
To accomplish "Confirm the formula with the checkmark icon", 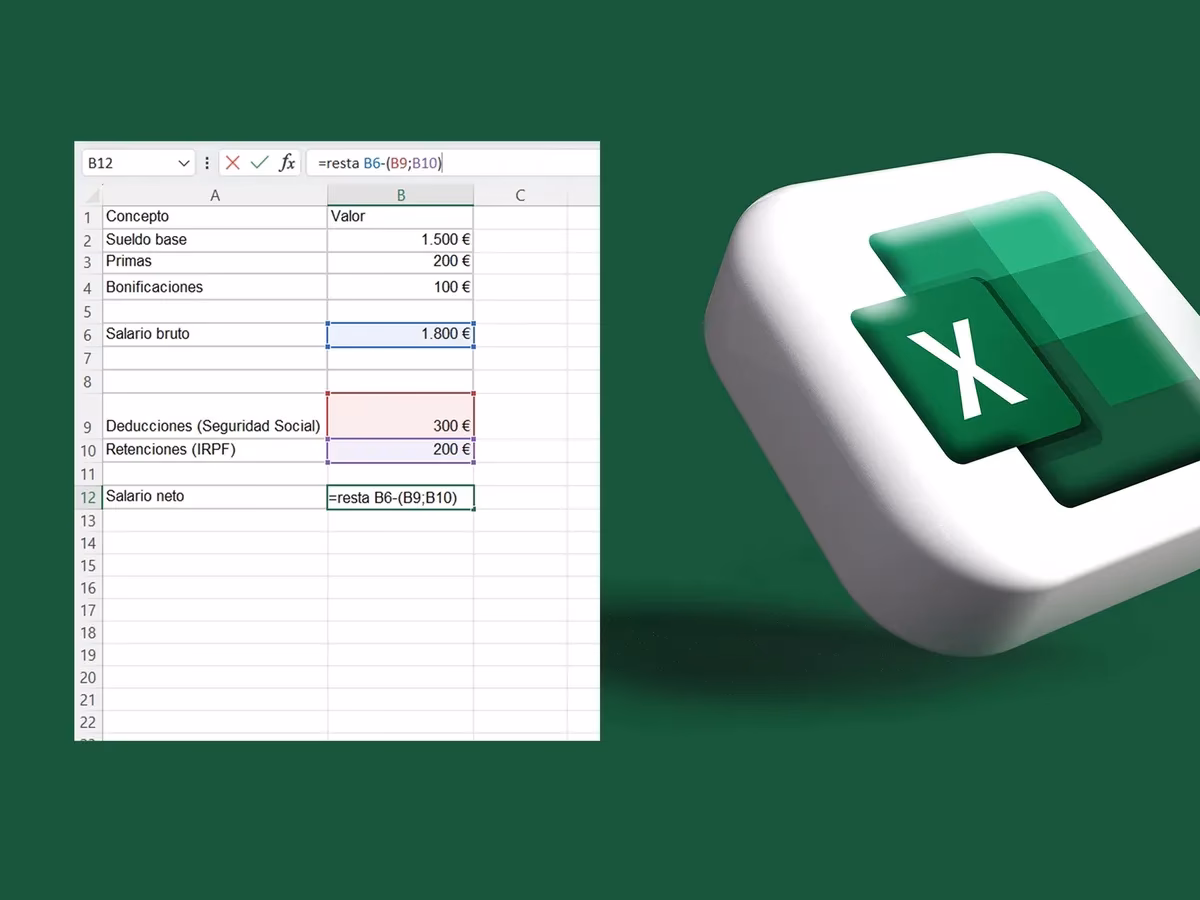I will pos(260,163).
